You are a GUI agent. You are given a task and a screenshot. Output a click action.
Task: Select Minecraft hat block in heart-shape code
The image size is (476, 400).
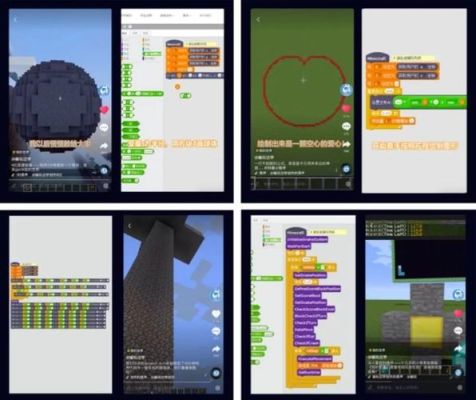[377, 58]
